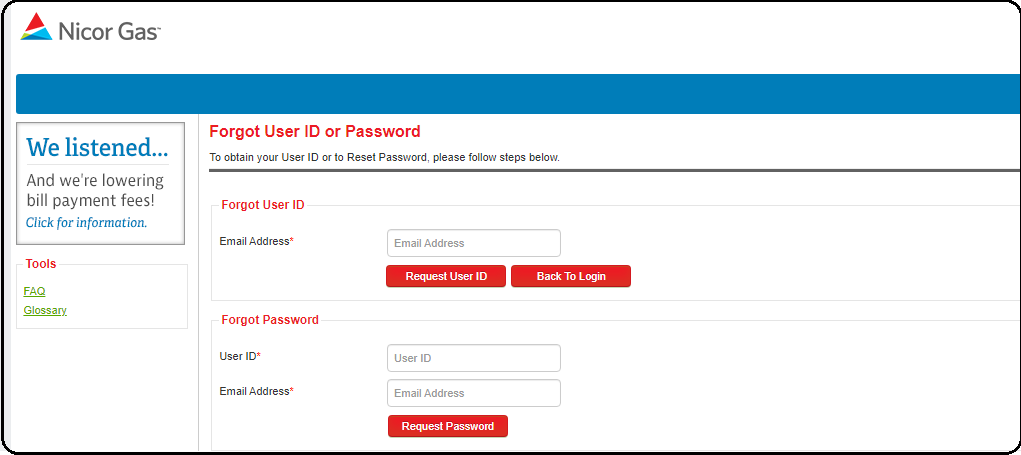Click the Request Password button

coord(448,426)
